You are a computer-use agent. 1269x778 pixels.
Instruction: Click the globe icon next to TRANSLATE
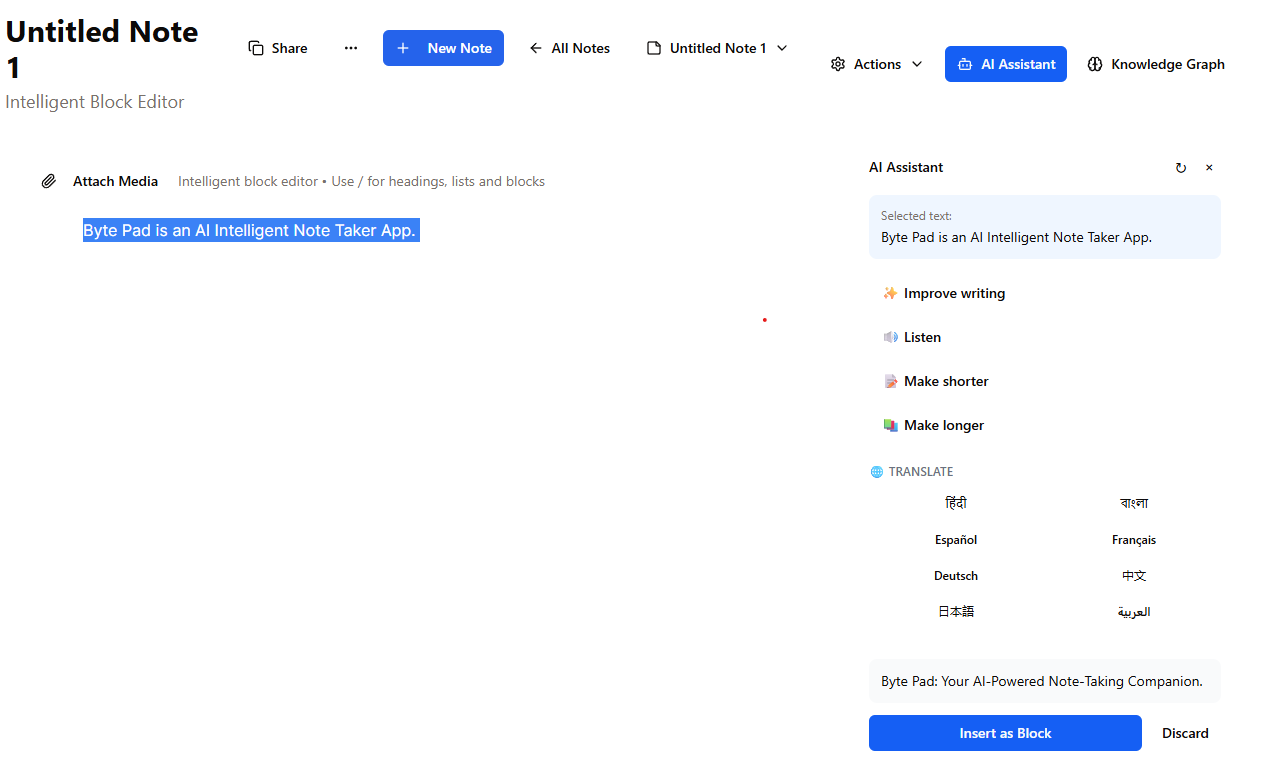pyautogui.click(x=877, y=472)
